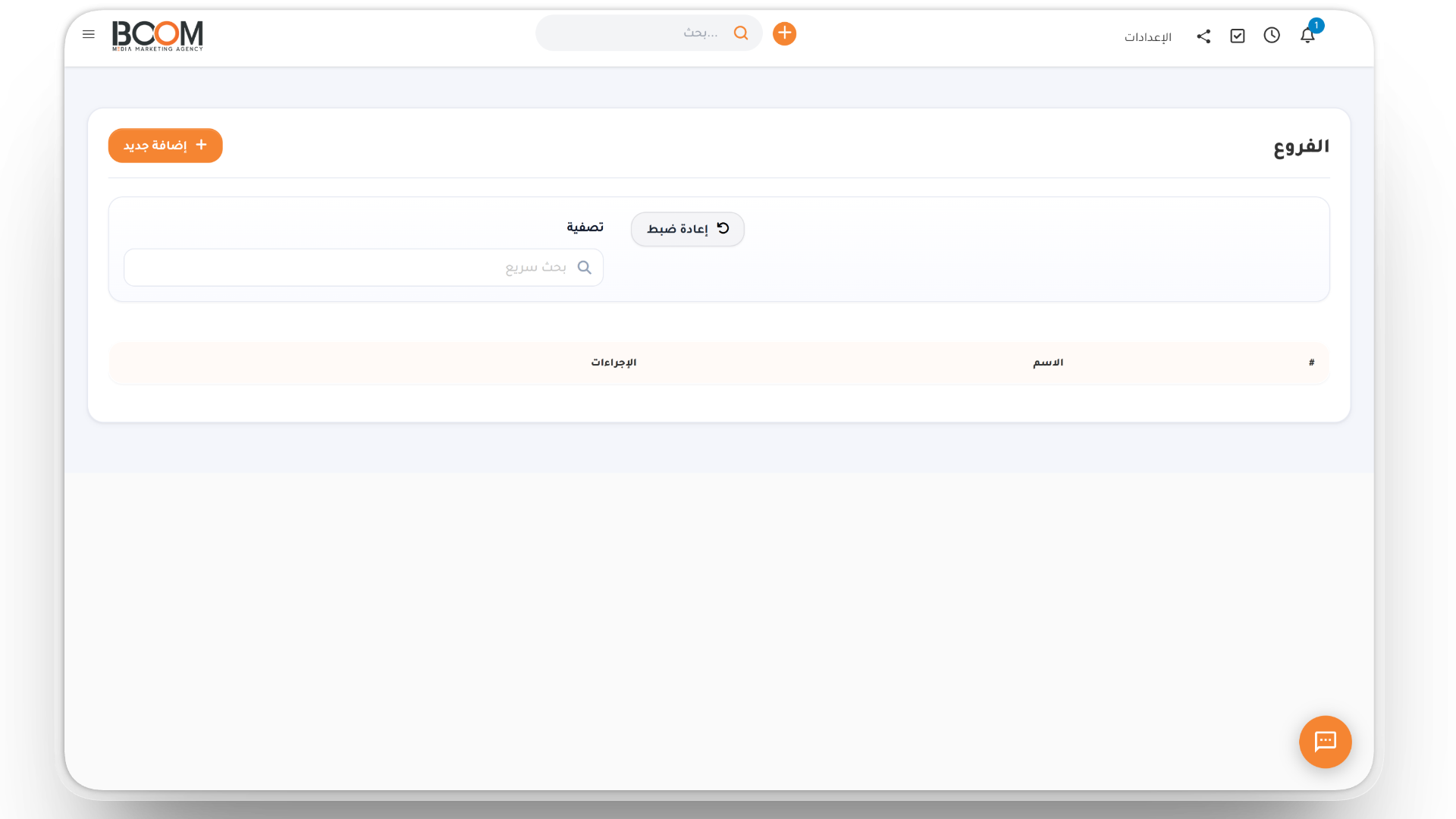Click the الفروع page title
This screenshot has width=1456, height=819.
point(1301,146)
